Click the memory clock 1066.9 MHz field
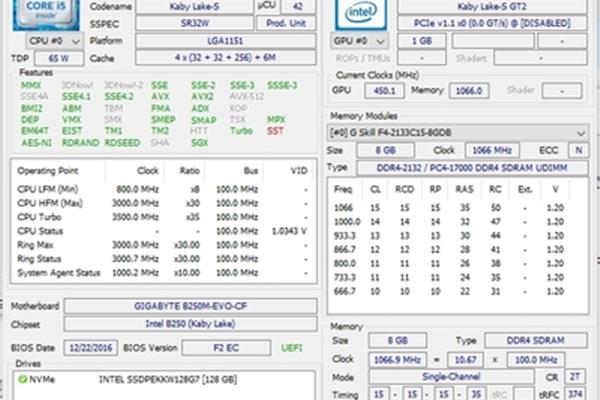The width and height of the screenshot is (600, 400). click(398, 360)
